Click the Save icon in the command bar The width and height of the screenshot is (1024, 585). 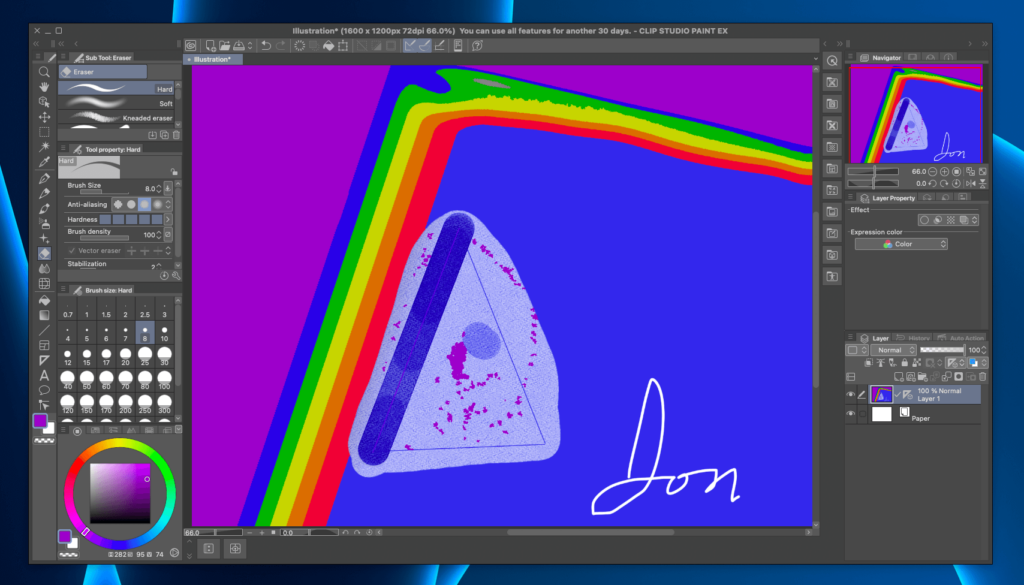(239, 46)
